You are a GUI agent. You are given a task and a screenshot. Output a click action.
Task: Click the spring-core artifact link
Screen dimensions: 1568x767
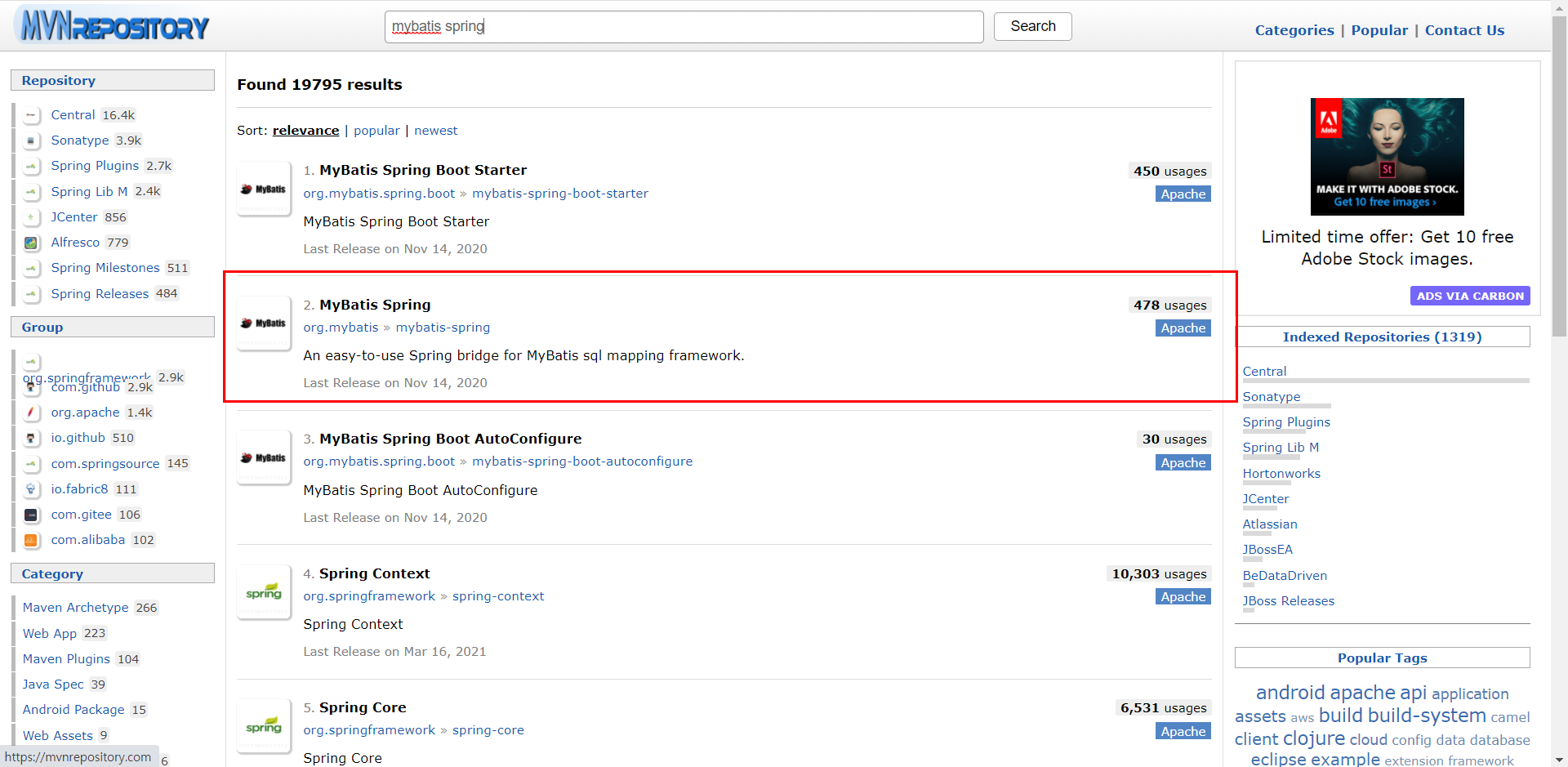pos(488,730)
